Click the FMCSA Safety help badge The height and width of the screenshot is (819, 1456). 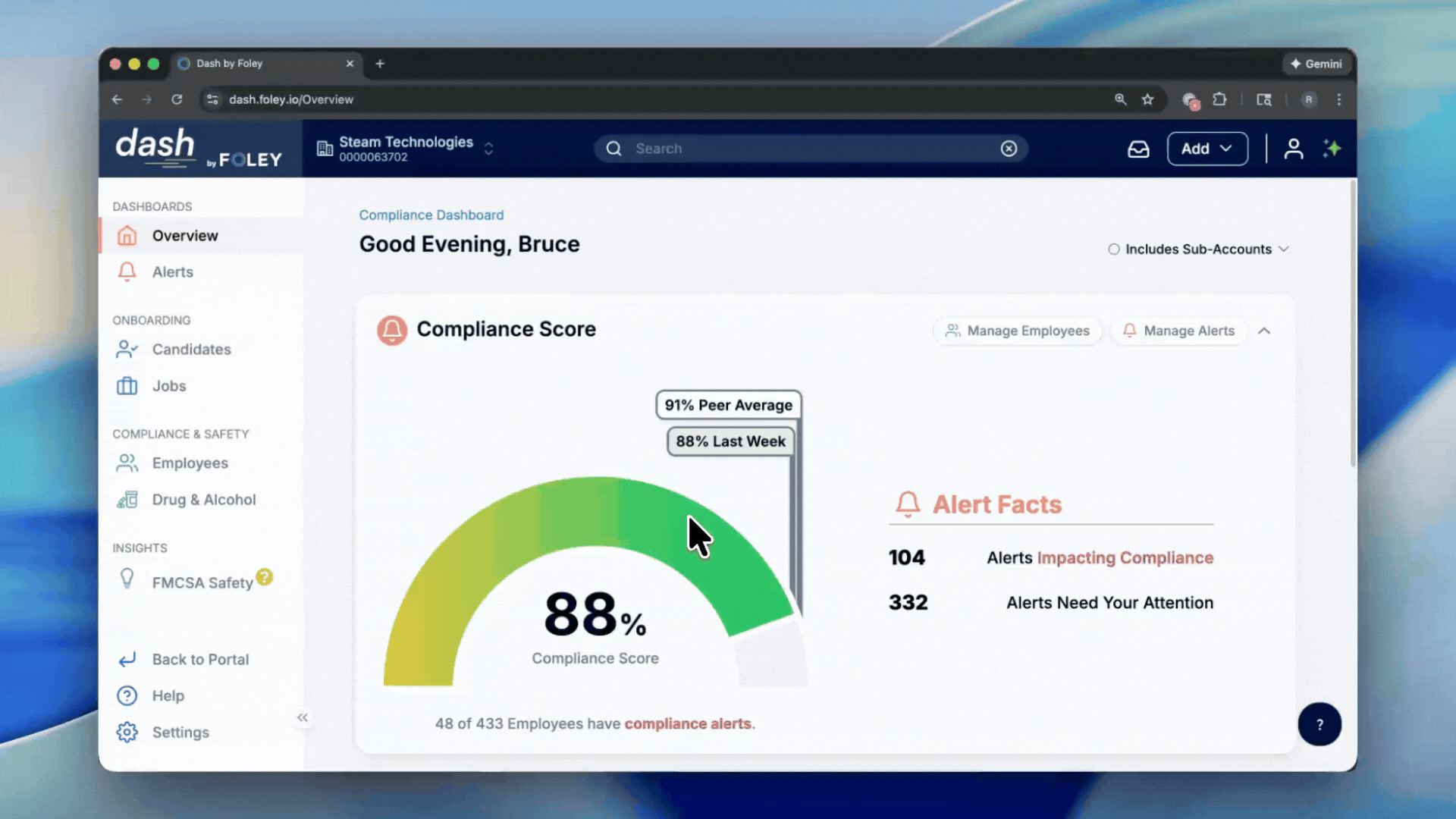pyautogui.click(x=264, y=577)
